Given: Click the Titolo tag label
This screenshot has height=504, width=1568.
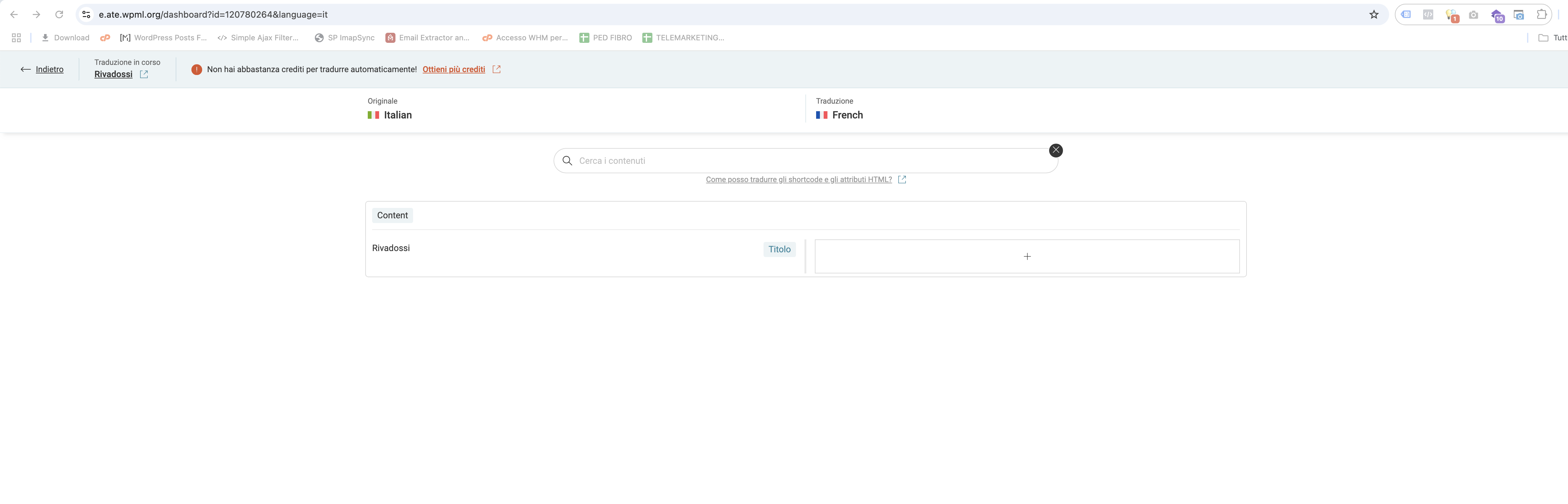Looking at the screenshot, I should pos(779,249).
